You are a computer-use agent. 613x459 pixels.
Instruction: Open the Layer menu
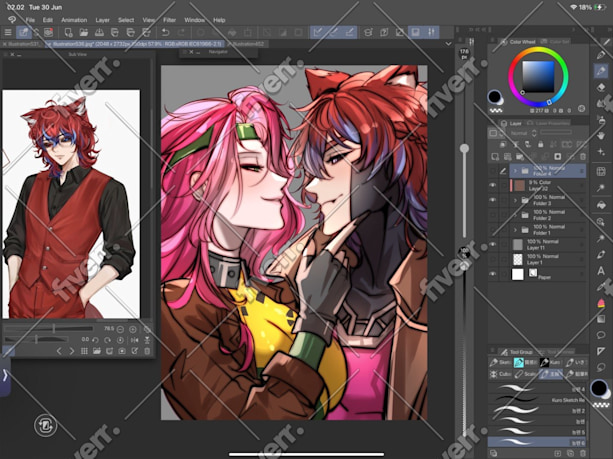coord(102,20)
